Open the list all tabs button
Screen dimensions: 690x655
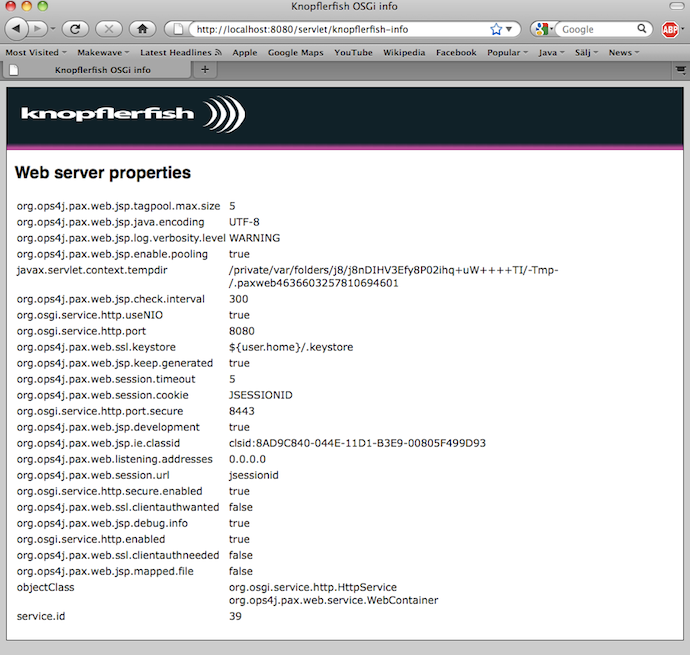tap(680, 70)
